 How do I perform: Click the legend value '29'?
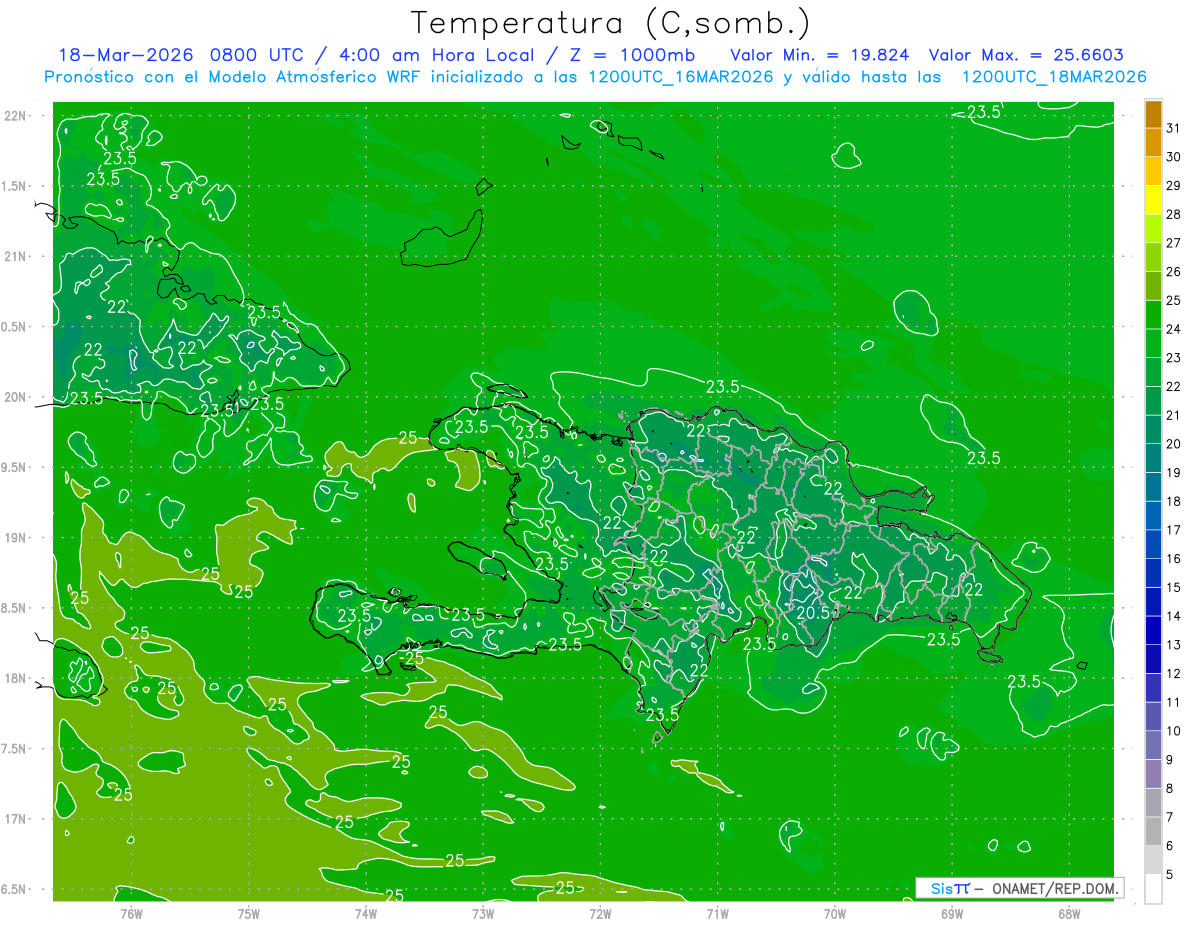tap(1174, 185)
